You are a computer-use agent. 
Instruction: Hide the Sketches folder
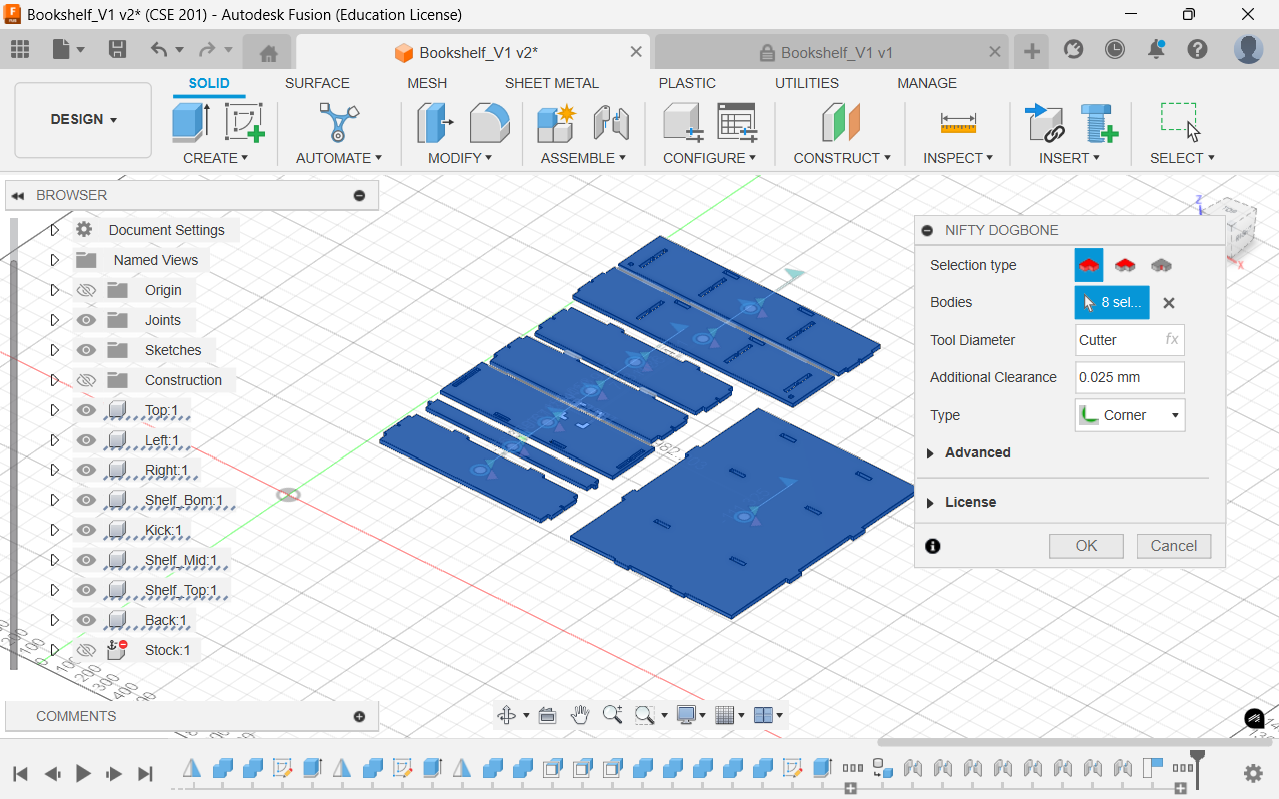click(86, 350)
